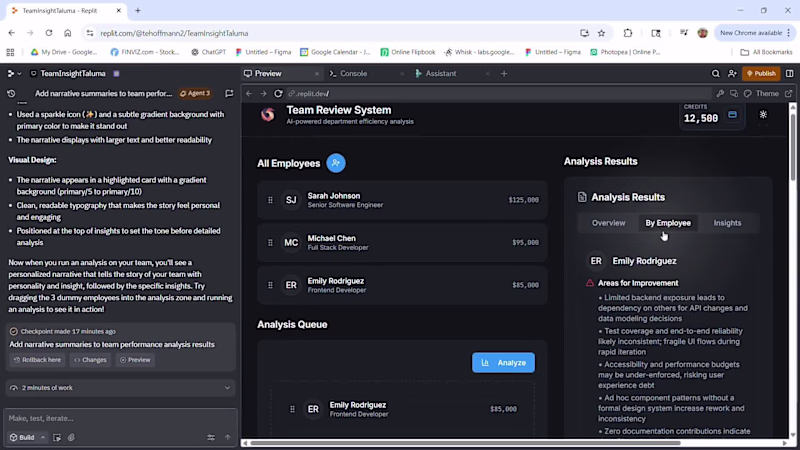
Task: Open chat settings sliders icon
Action: point(211,437)
